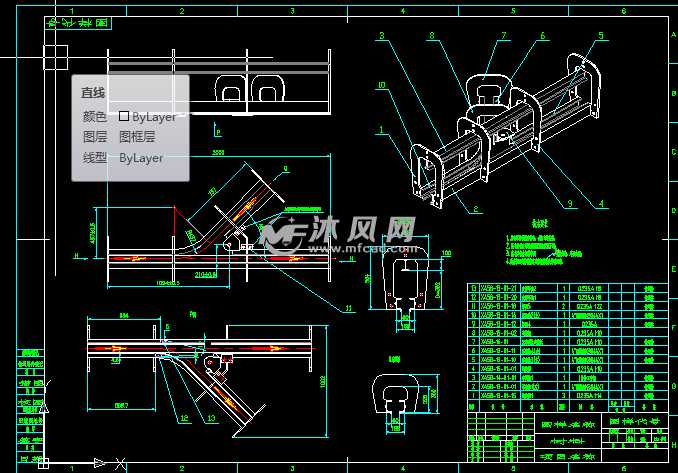Image resolution: width=678 pixels, height=473 pixels.
Task: Click parts list row 13 item number
Action: click(x=473, y=288)
